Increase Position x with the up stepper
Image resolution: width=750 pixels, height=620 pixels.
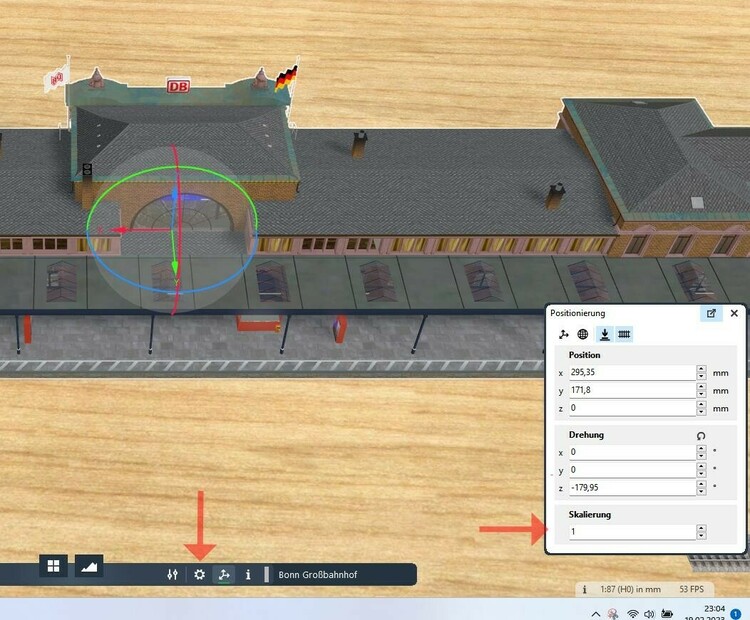[701, 369]
